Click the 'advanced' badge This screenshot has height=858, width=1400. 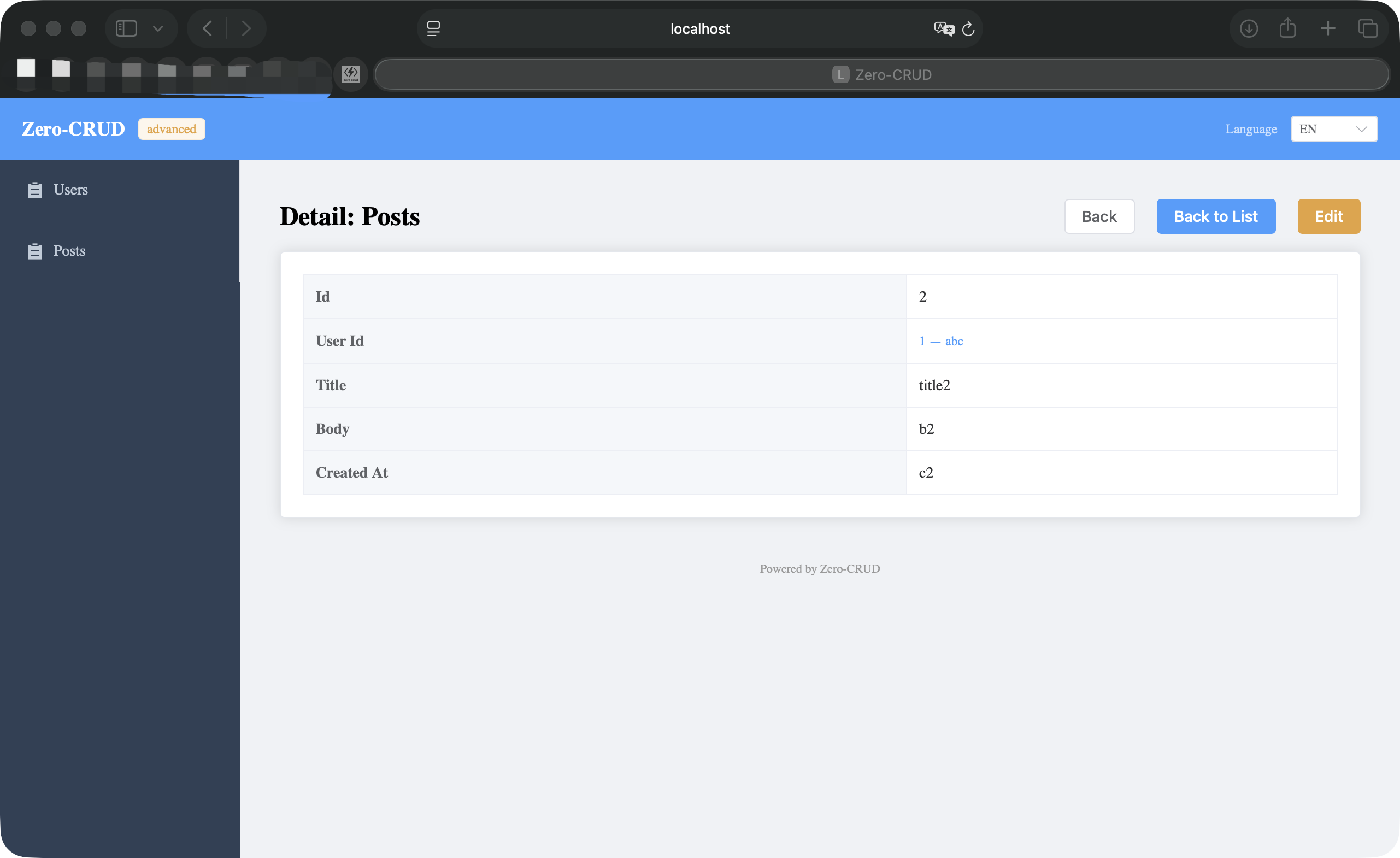click(172, 129)
